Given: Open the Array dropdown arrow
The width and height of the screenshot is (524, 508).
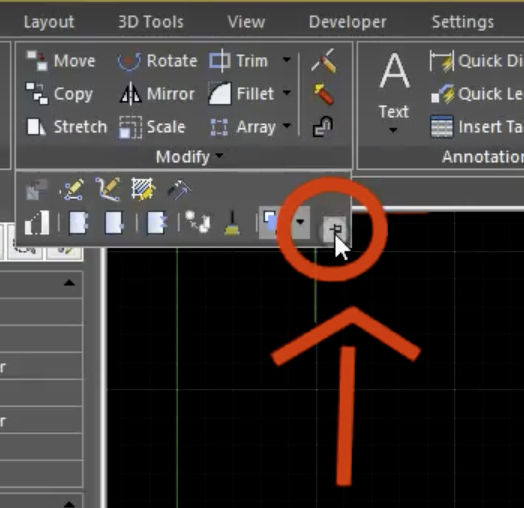Looking at the screenshot, I should coord(286,126).
